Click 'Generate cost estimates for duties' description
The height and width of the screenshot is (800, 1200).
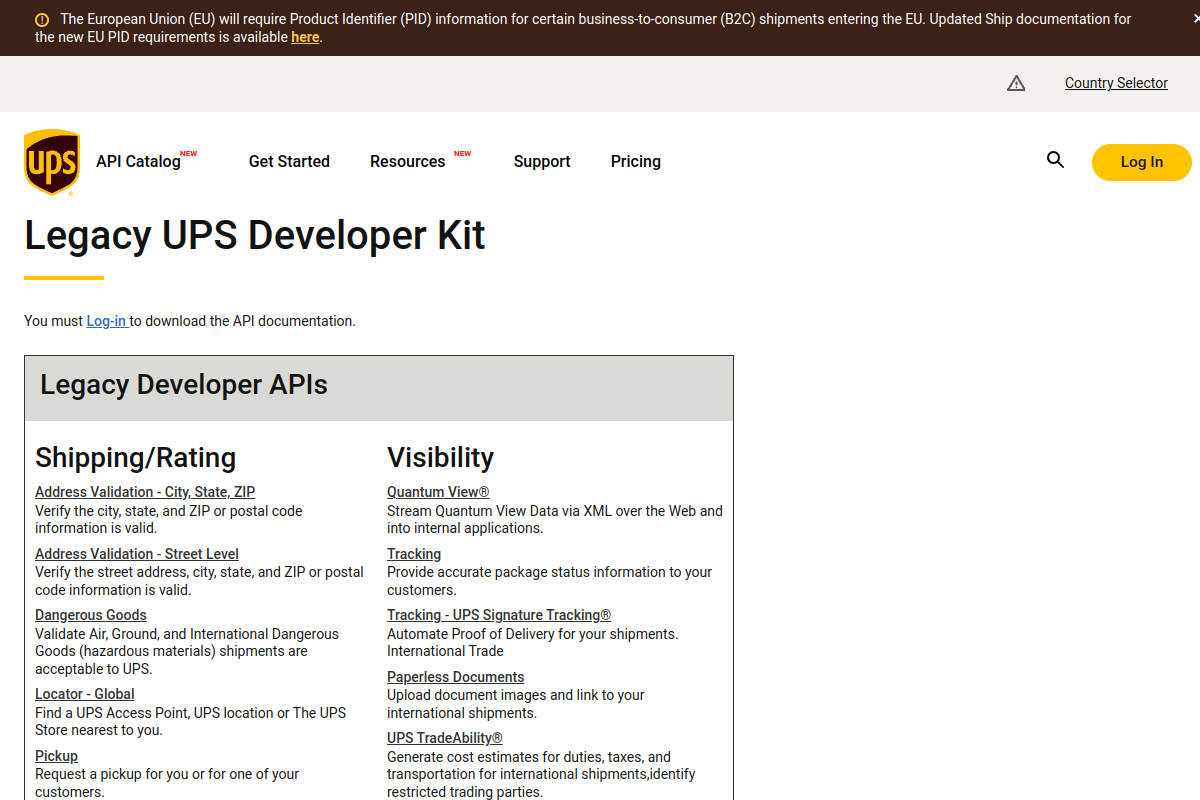coord(541,774)
